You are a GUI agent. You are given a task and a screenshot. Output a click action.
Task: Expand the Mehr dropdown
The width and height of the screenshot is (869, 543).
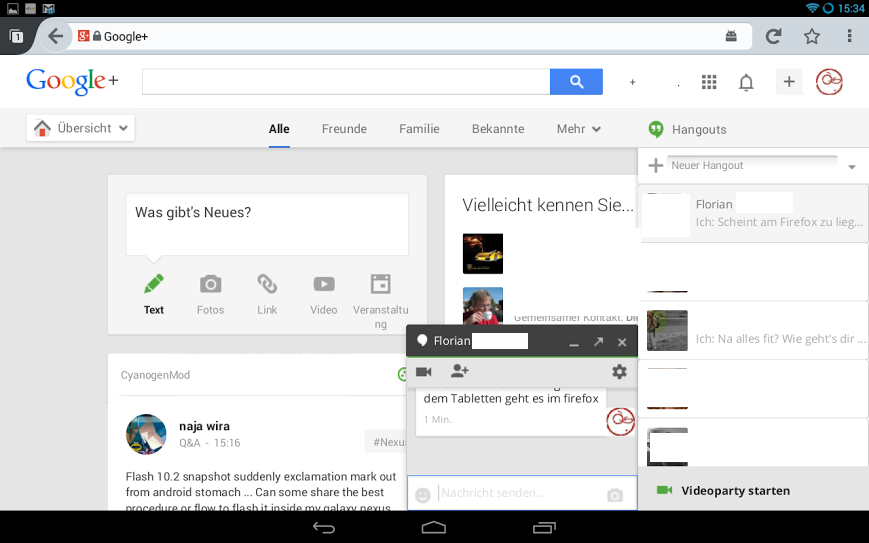[x=579, y=129]
